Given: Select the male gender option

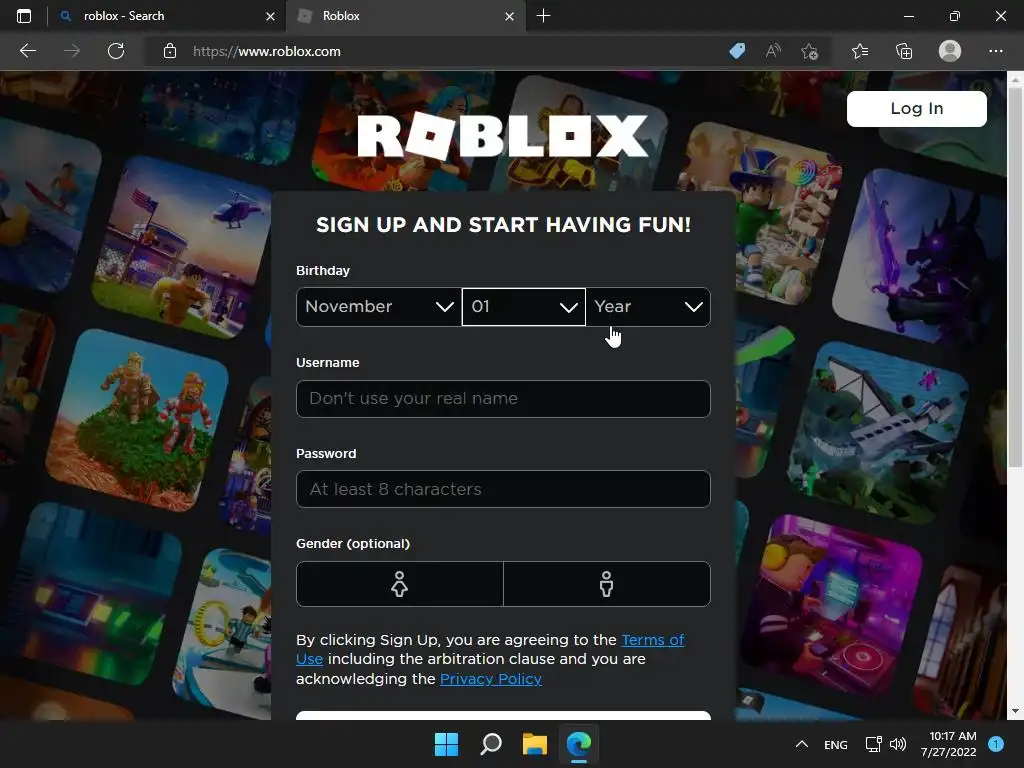Looking at the screenshot, I should (x=607, y=584).
